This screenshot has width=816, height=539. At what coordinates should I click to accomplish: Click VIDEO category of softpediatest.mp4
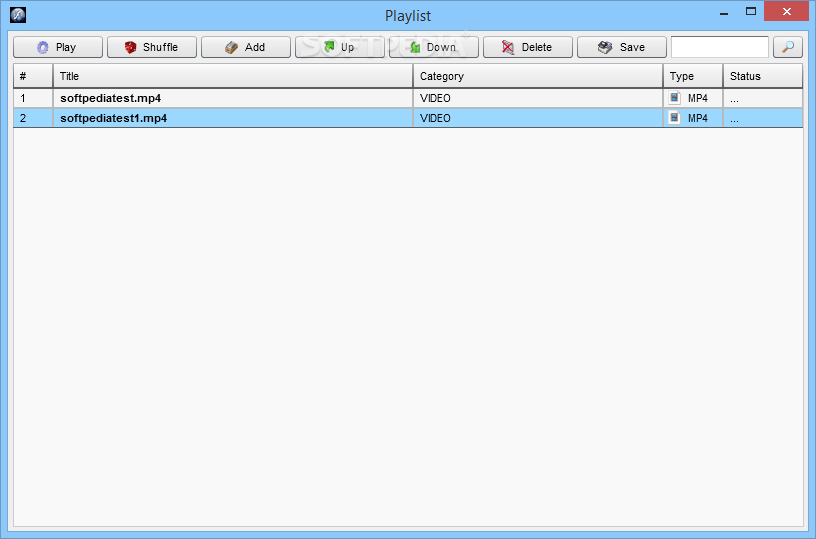(x=435, y=98)
